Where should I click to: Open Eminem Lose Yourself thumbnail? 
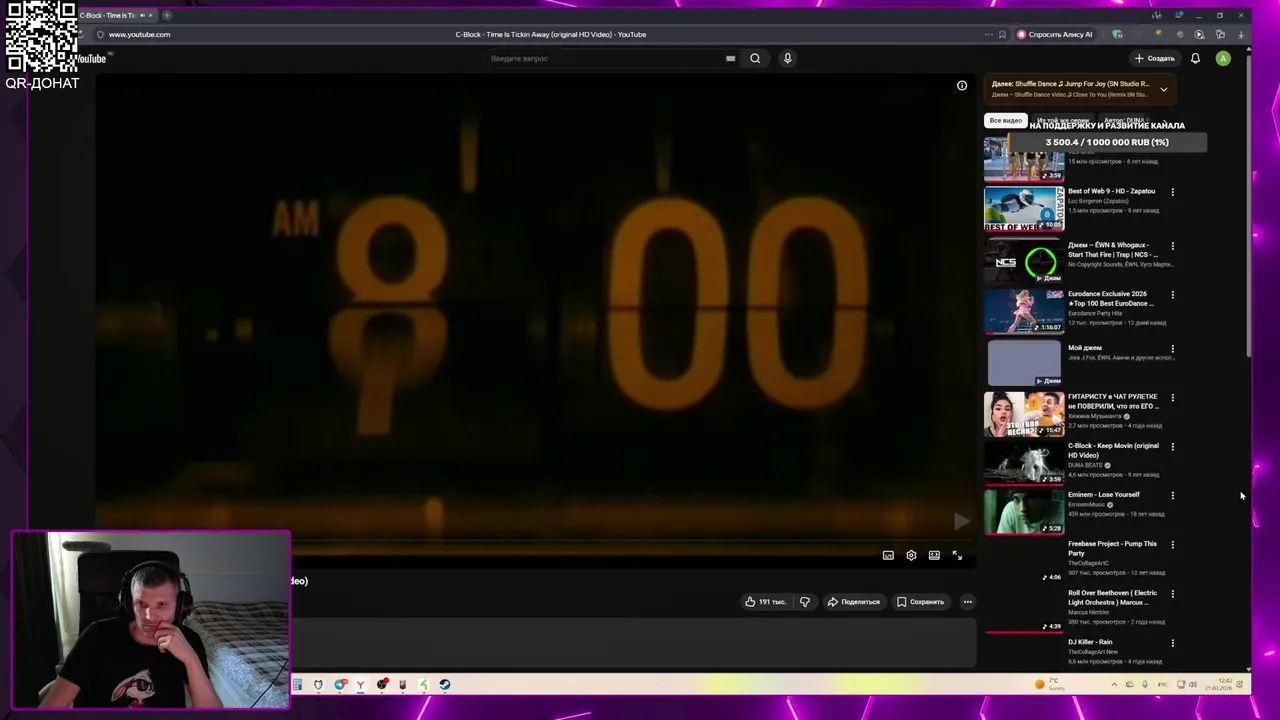1024,512
